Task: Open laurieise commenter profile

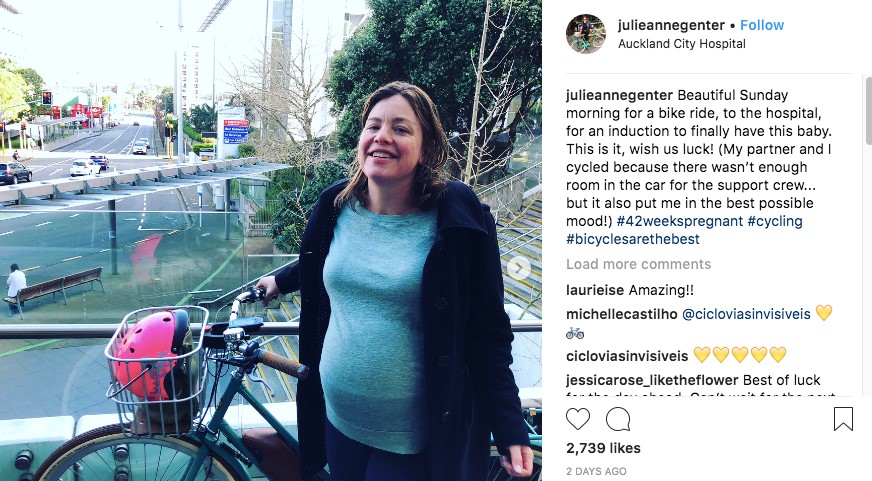Action: pos(595,290)
